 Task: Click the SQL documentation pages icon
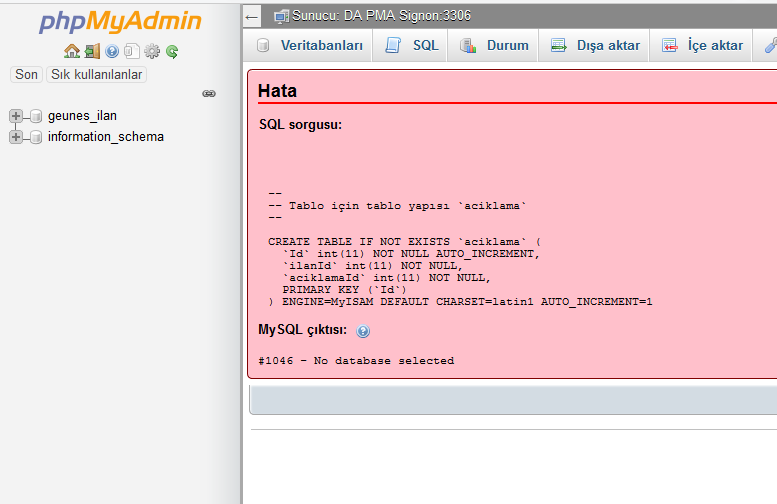131,51
